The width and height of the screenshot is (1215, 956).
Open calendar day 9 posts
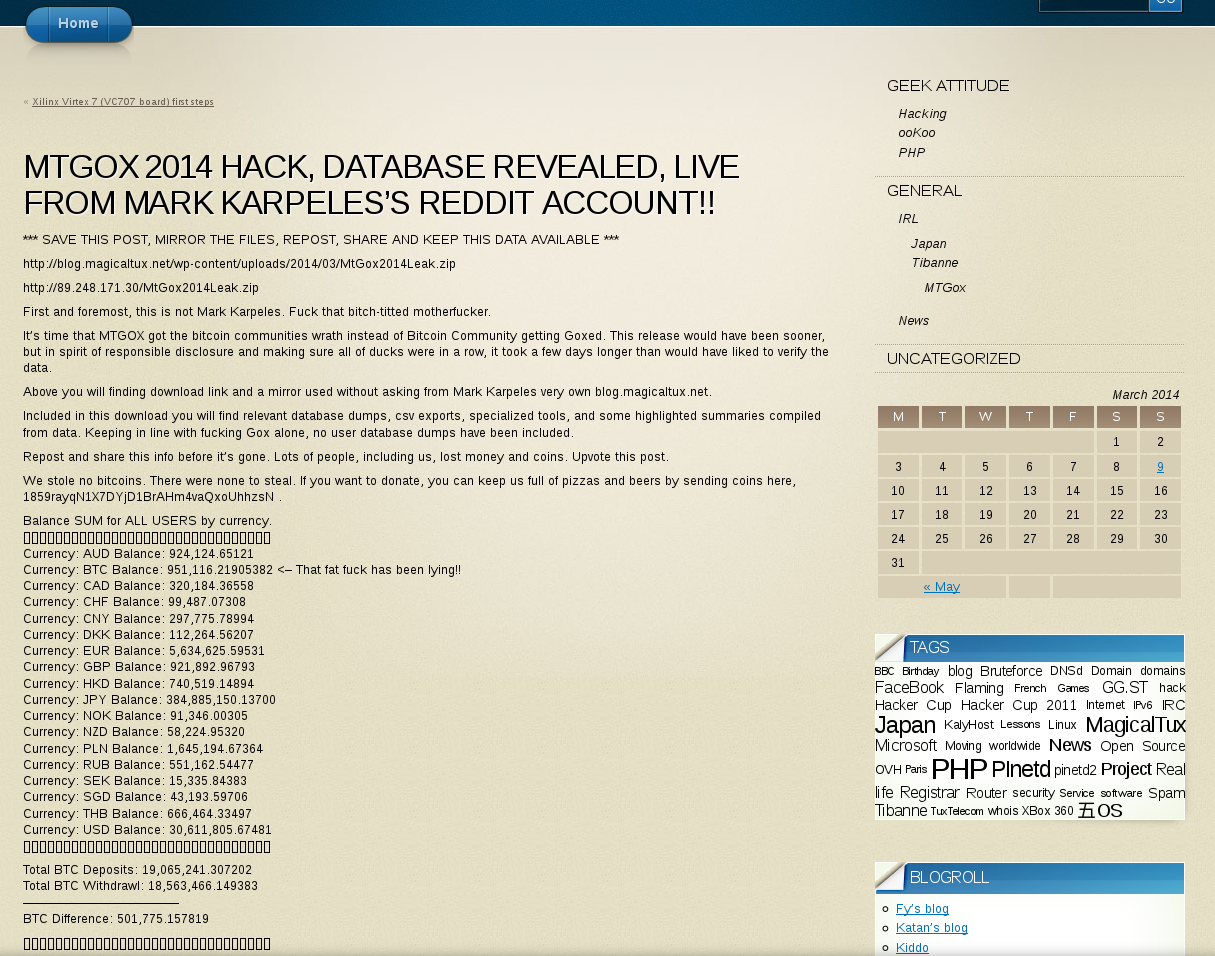point(1160,466)
